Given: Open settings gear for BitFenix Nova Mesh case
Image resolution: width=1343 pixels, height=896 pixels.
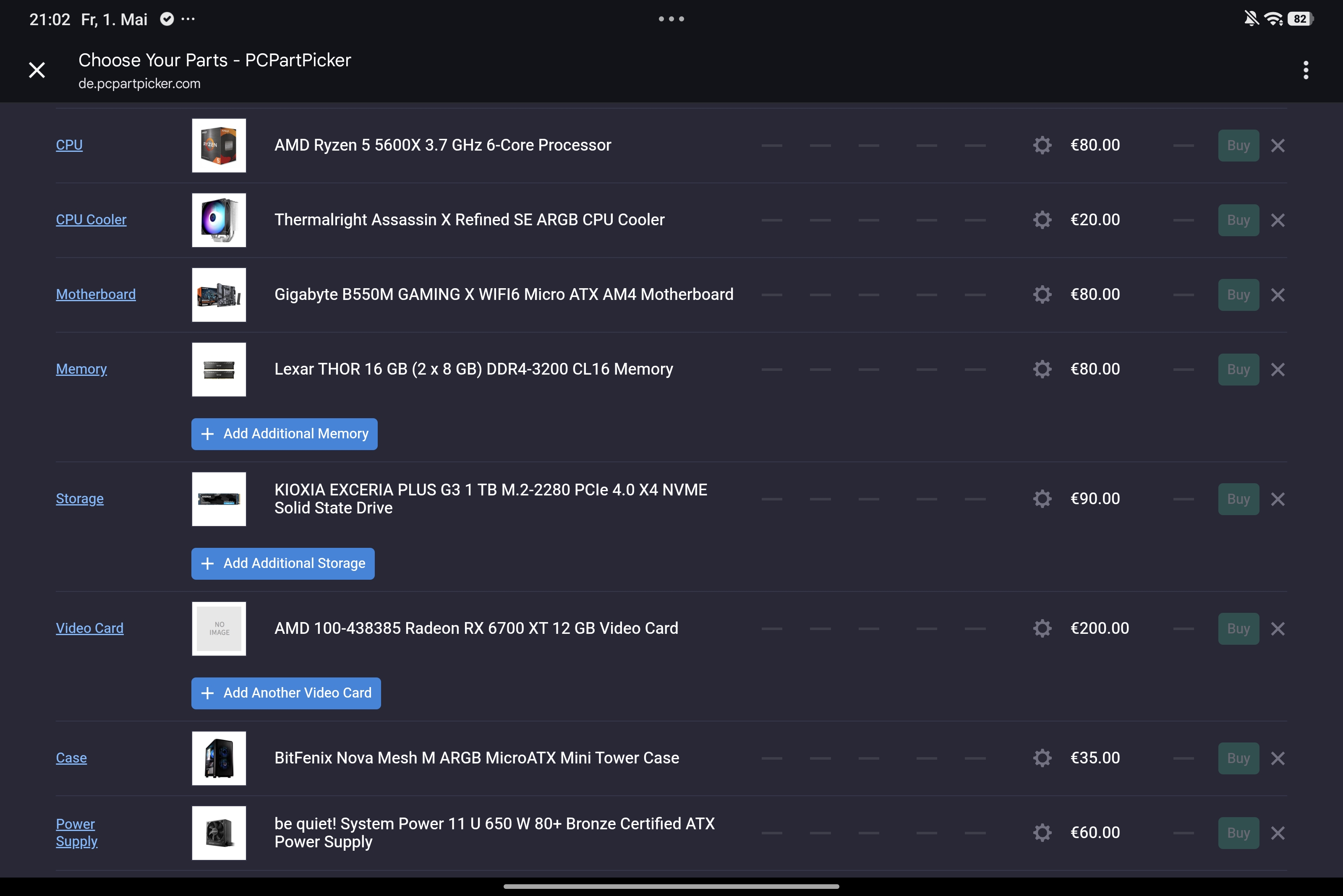Looking at the screenshot, I should tap(1042, 758).
